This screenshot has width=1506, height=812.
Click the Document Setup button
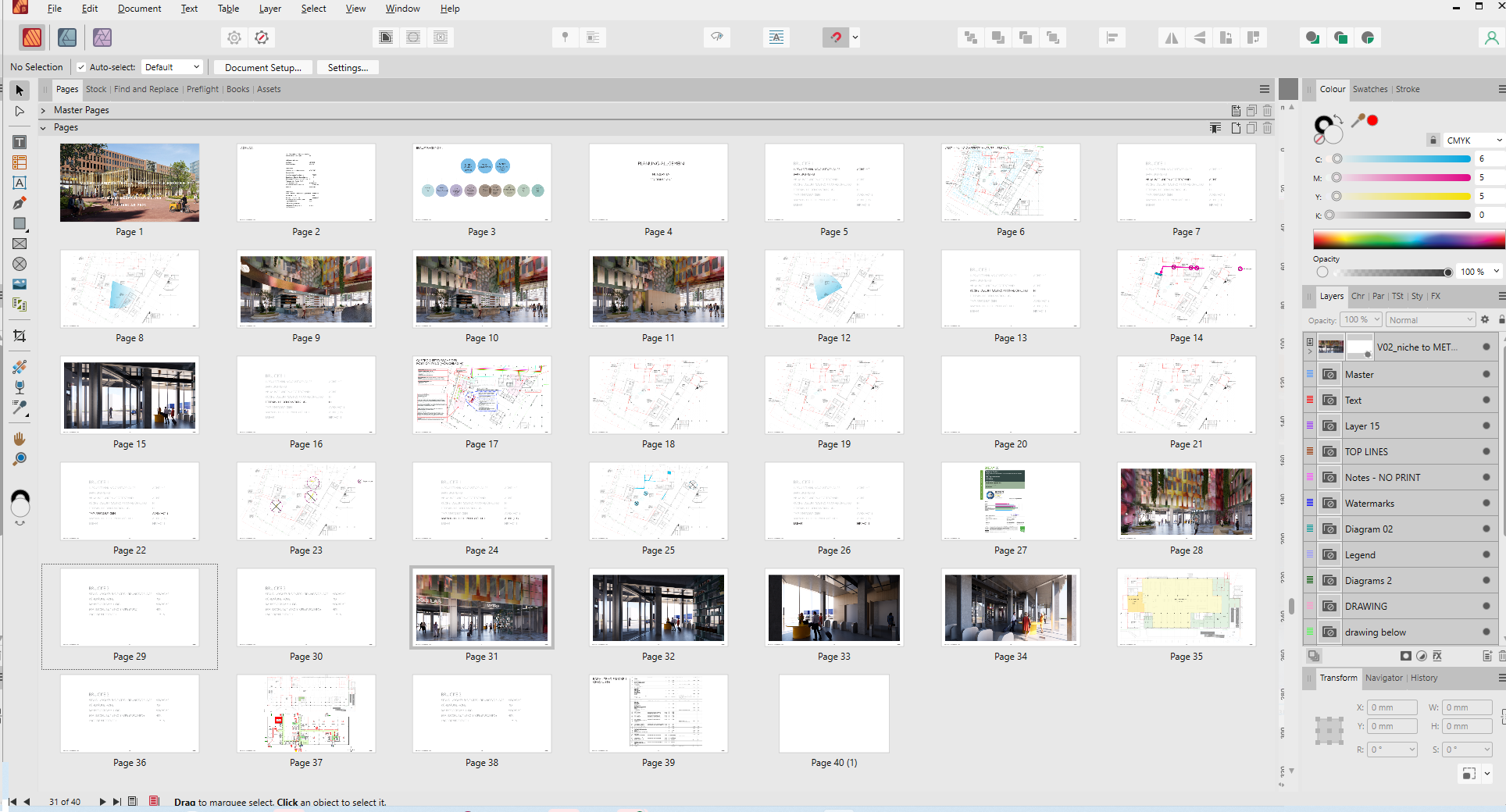[262, 68]
